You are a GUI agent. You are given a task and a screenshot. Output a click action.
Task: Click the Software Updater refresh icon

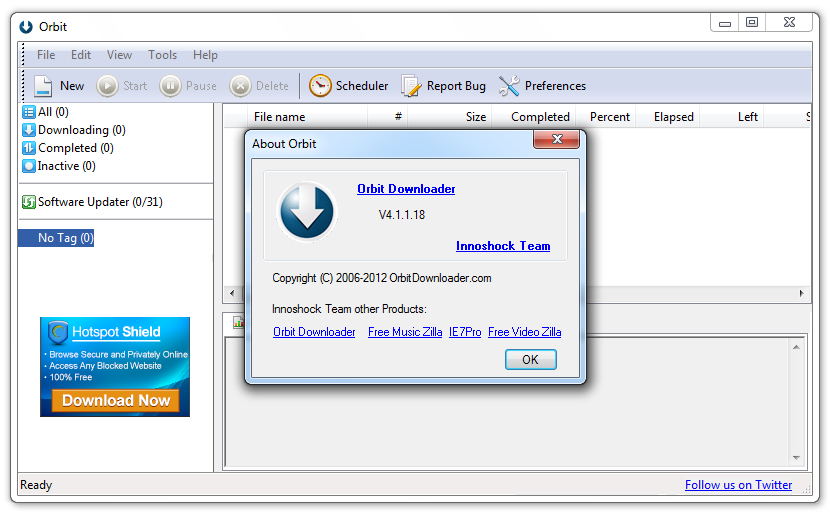(29, 202)
